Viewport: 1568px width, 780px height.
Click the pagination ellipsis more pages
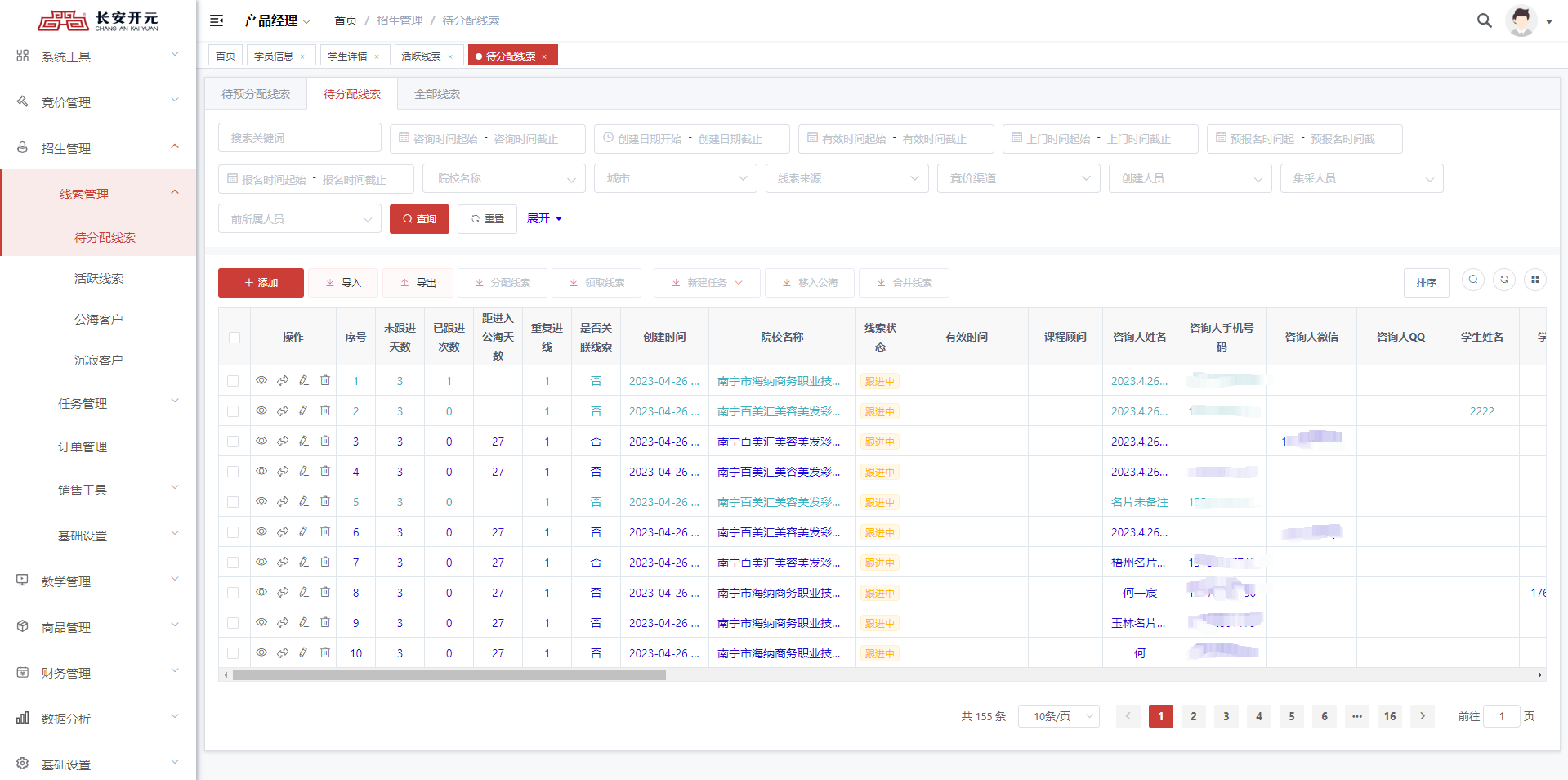pyautogui.click(x=1357, y=716)
